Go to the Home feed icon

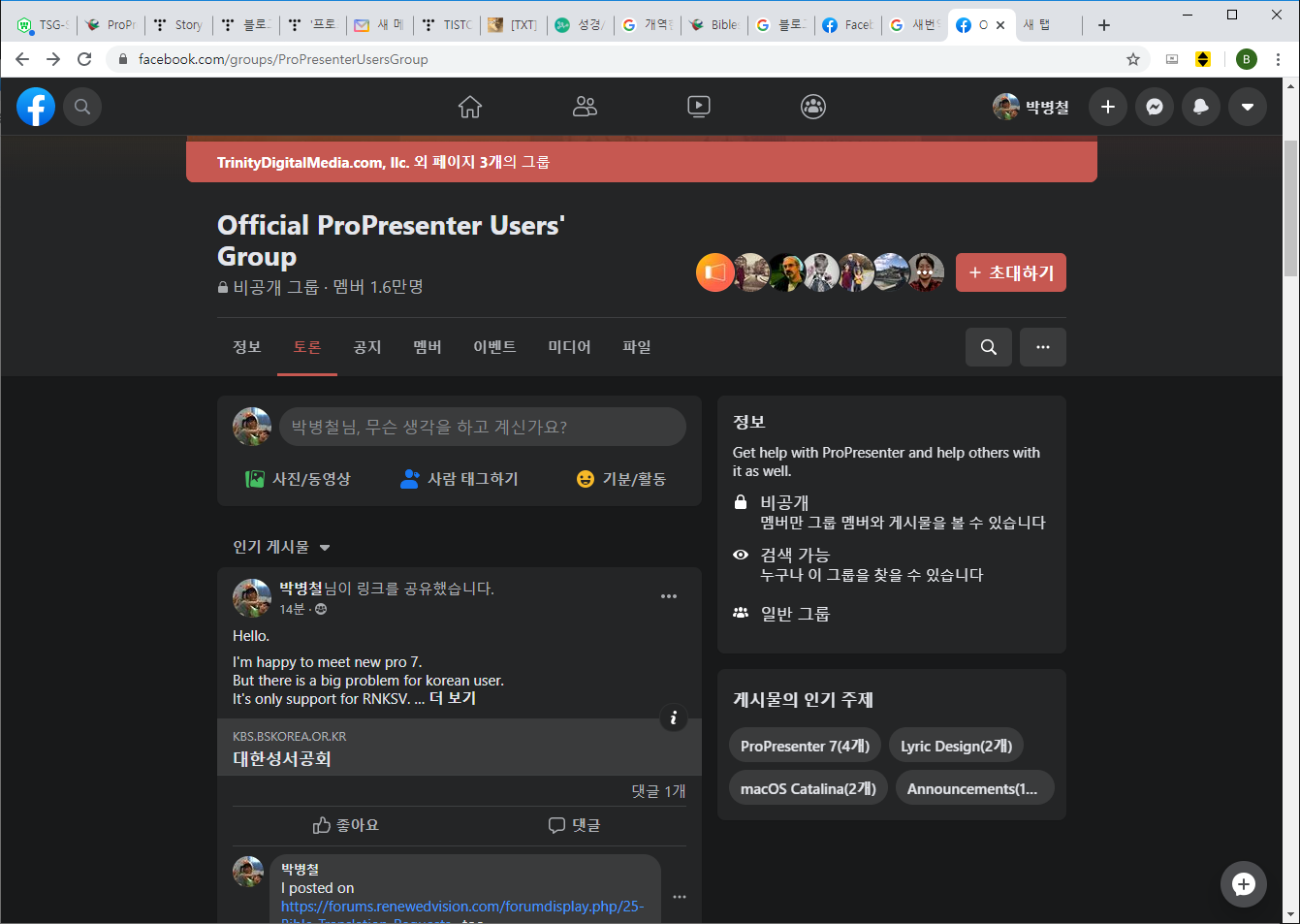click(470, 107)
